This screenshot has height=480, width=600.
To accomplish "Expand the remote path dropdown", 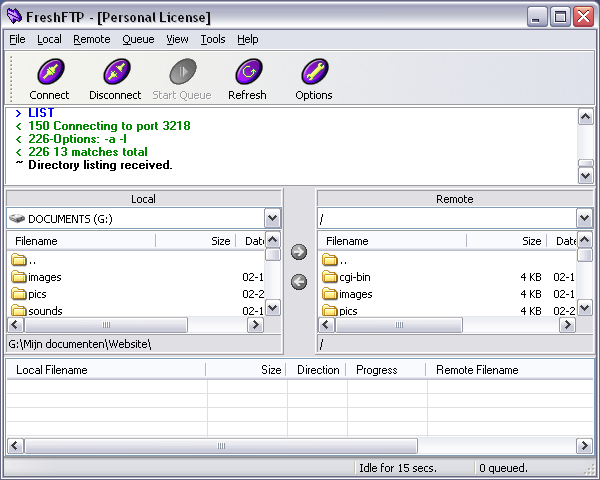I will pyautogui.click(x=584, y=218).
